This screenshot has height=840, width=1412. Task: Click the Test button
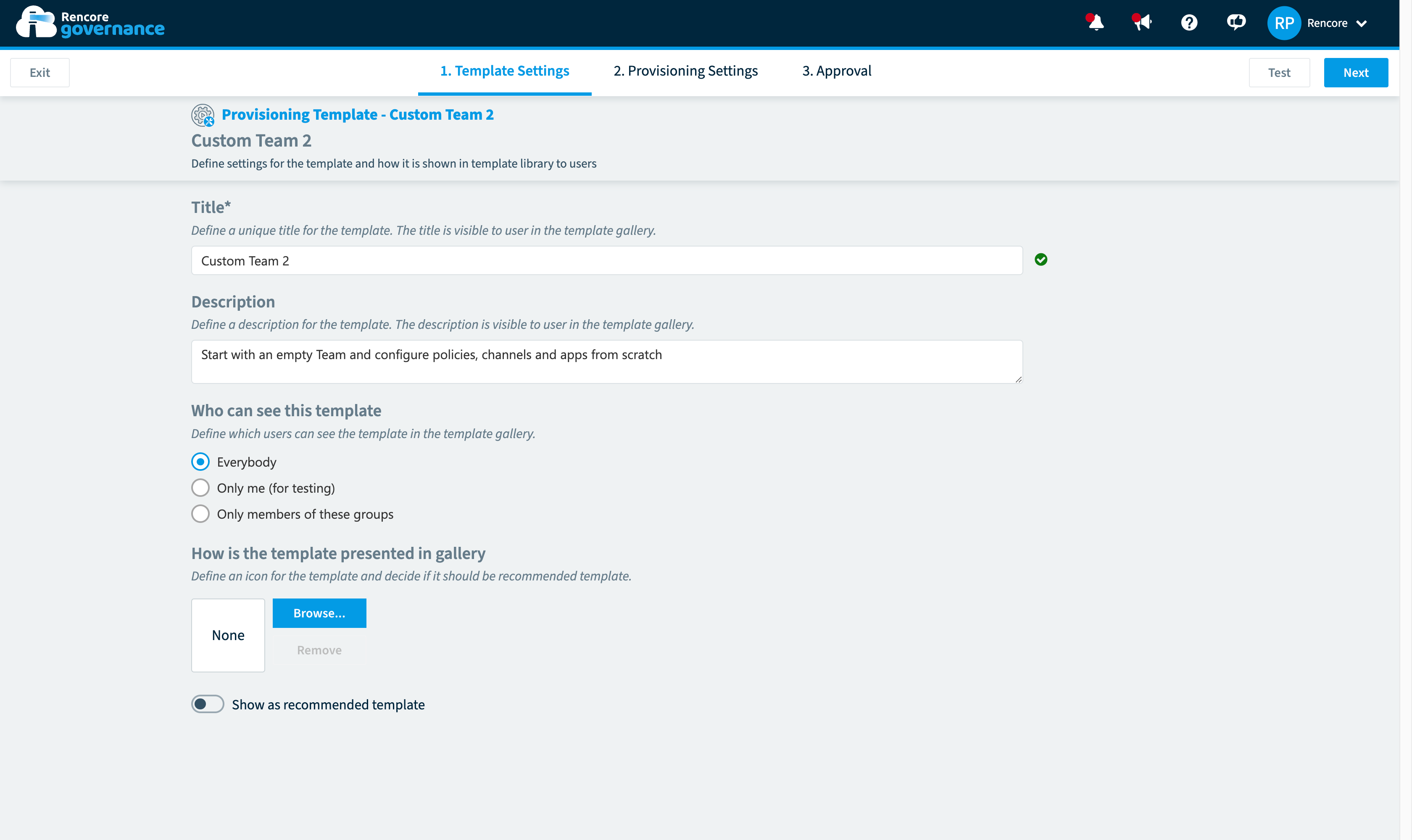(1279, 73)
